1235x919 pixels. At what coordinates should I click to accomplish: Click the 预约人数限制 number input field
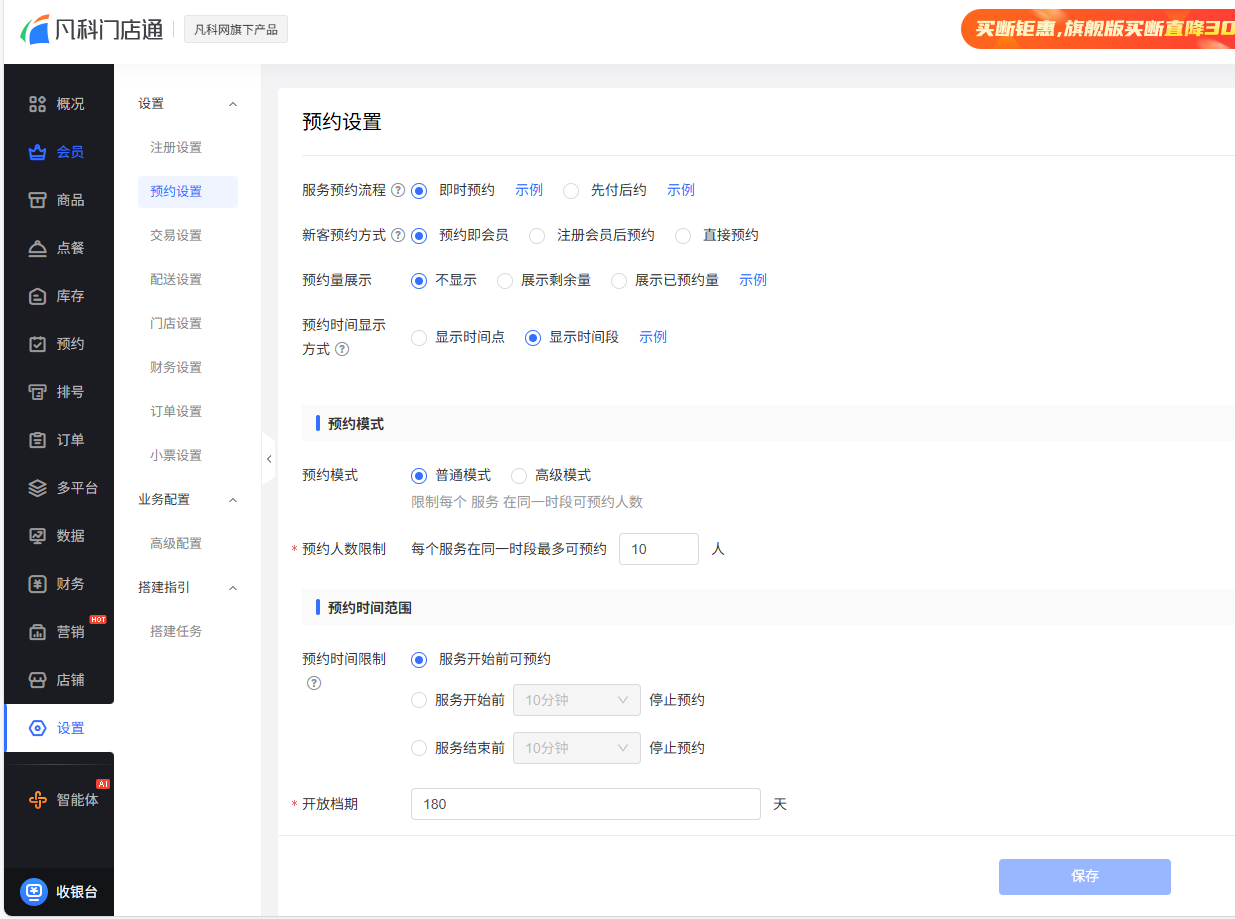coord(658,549)
